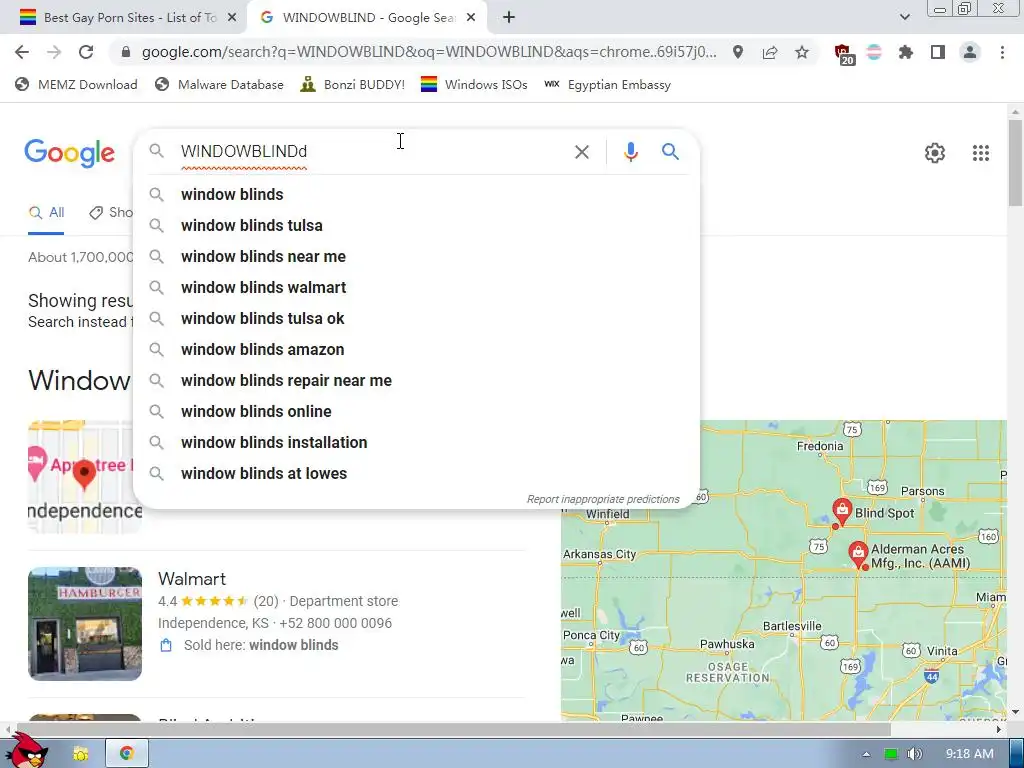Open the MEMZ Download bookmark
This screenshot has height=768, width=1024.
[x=76, y=84]
